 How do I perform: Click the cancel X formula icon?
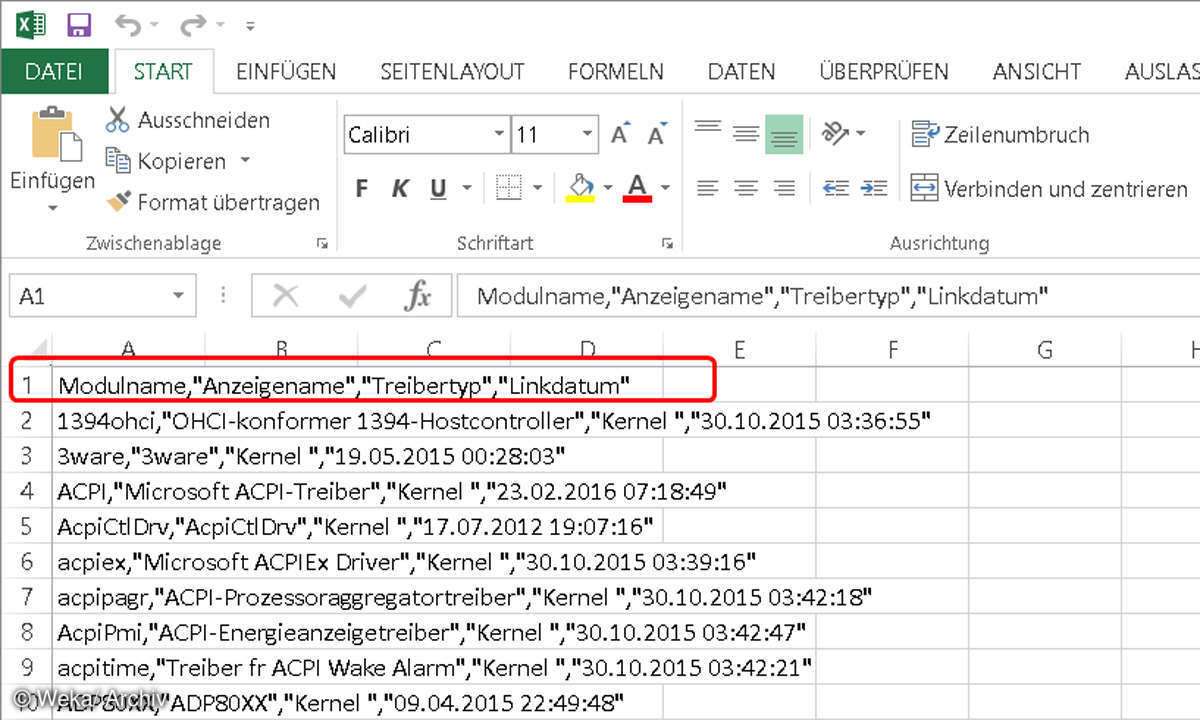coord(286,296)
